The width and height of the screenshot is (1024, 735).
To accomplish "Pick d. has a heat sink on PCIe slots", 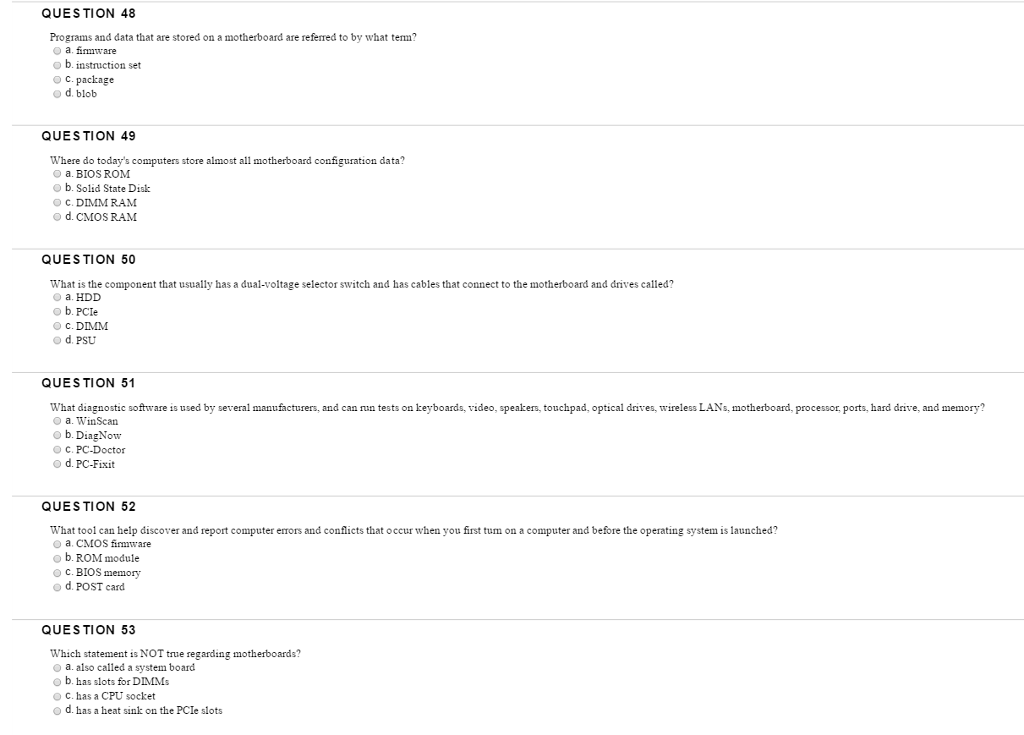I will (58, 711).
